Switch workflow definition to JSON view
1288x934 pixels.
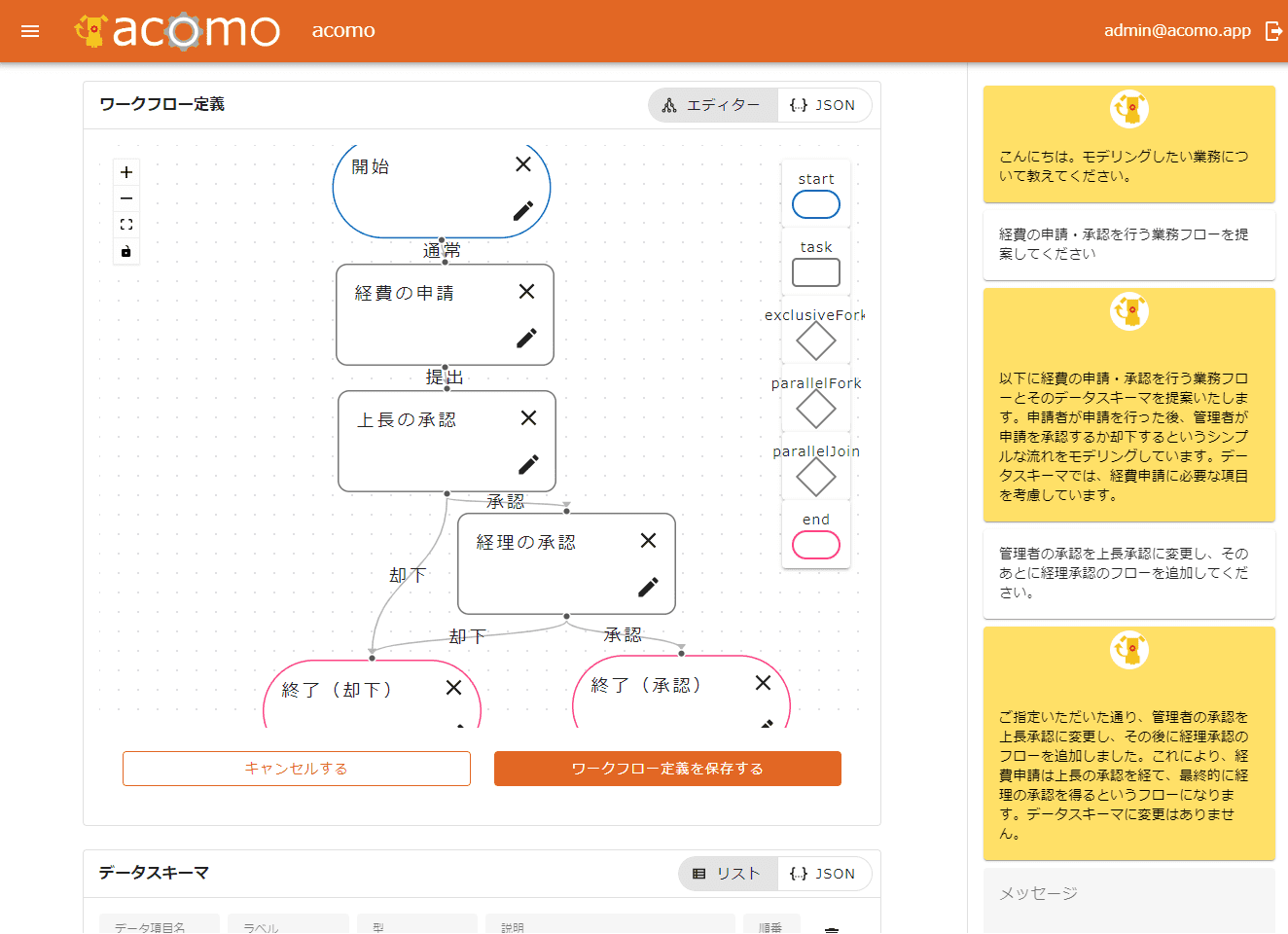[x=823, y=105]
